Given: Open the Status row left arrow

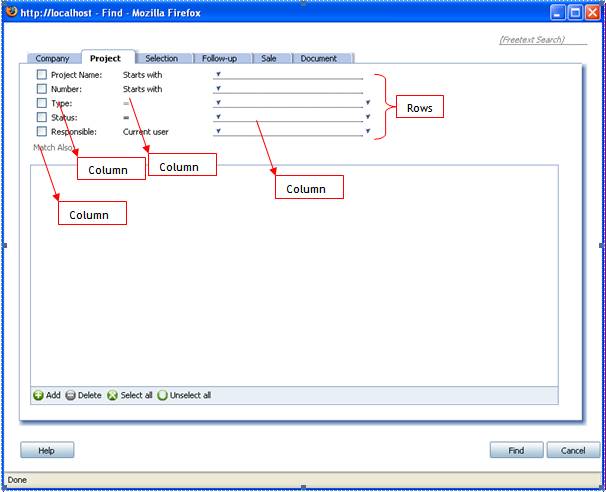Looking at the screenshot, I should 218,116.
